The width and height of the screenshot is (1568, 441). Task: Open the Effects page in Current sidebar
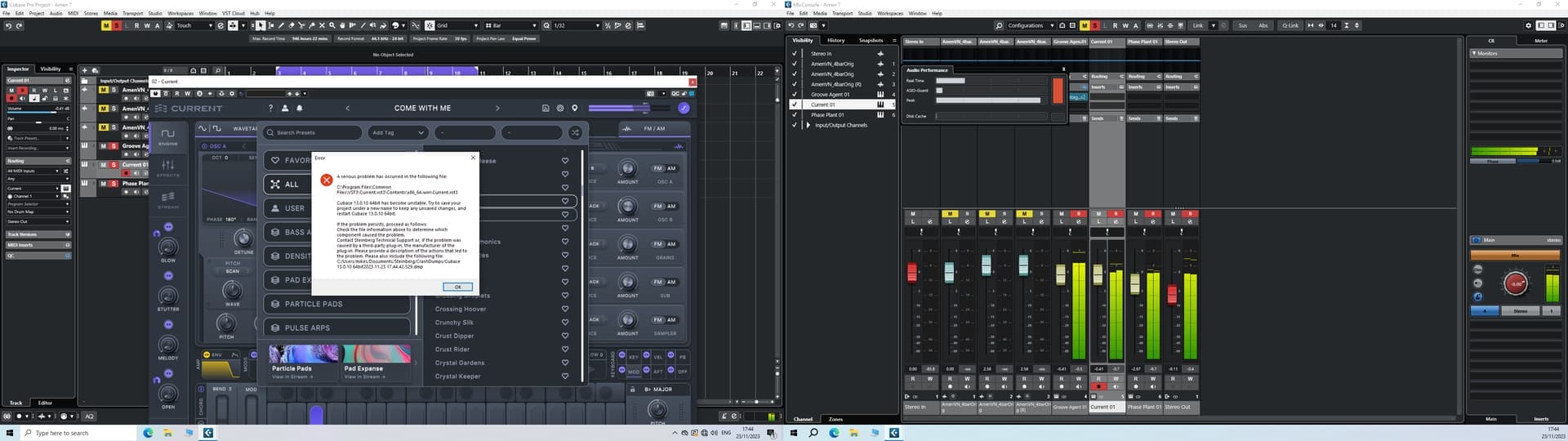click(x=168, y=168)
